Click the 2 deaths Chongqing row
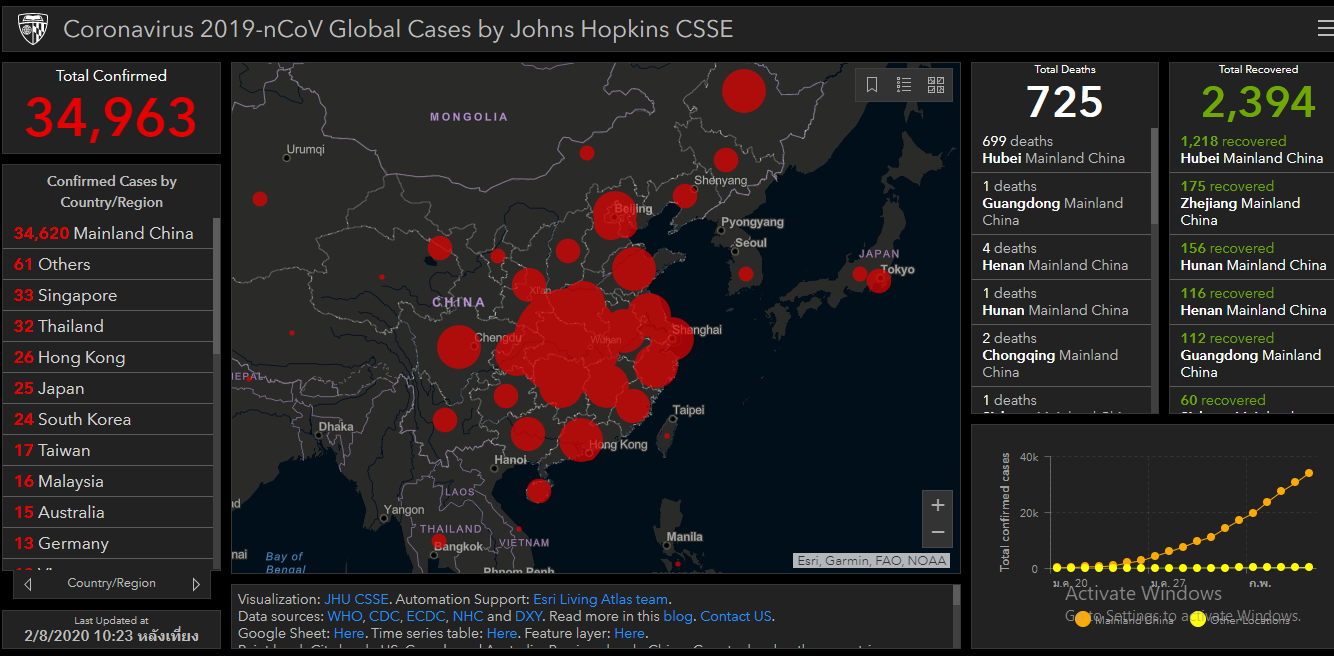The width and height of the screenshot is (1334, 656). coord(1061,355)
